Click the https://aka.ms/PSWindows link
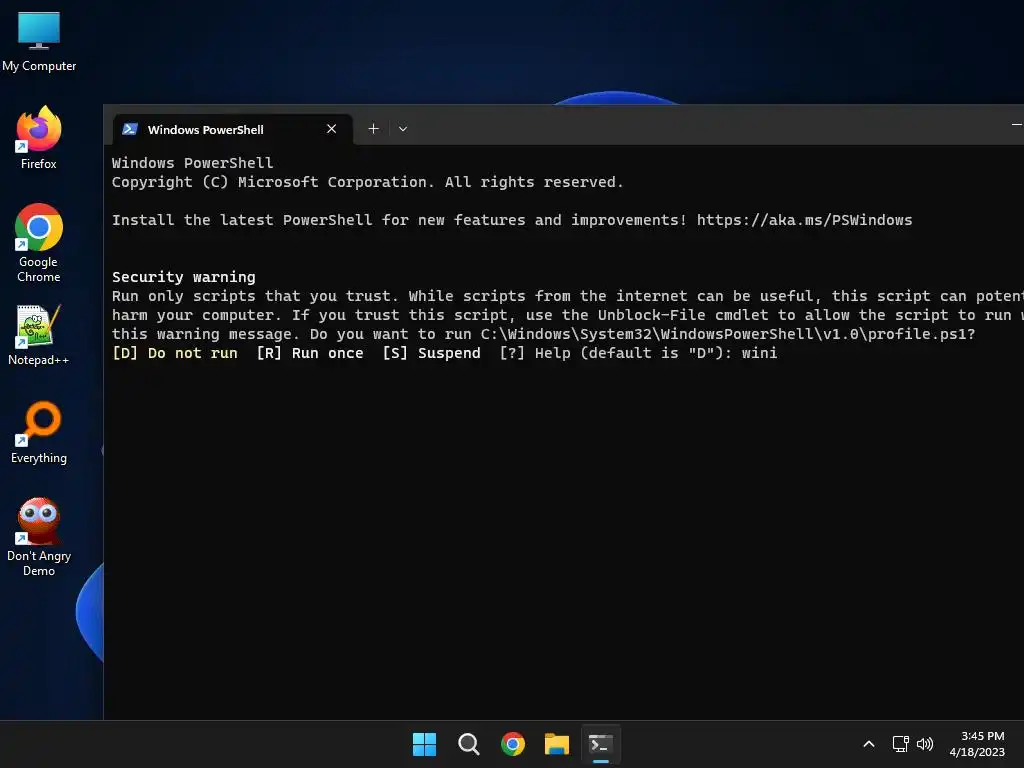Screen dimensions: 1024x768 [804, 220]
